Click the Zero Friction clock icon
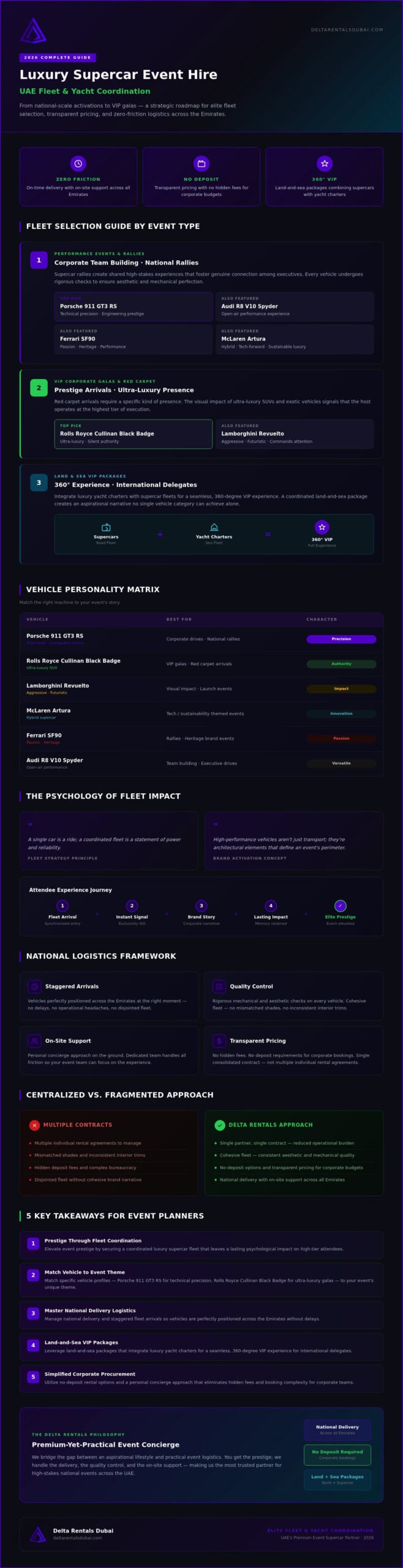The height and width of the screenshot is (1568, 403). pyautogui.click(x=78, y=164)
